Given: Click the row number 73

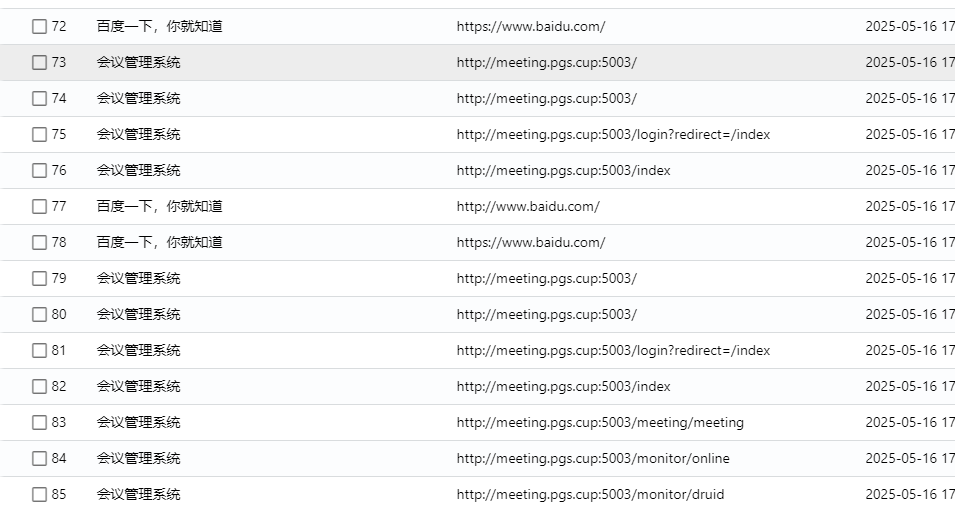Looking at the screenshot, I should [x=59, y=62].
